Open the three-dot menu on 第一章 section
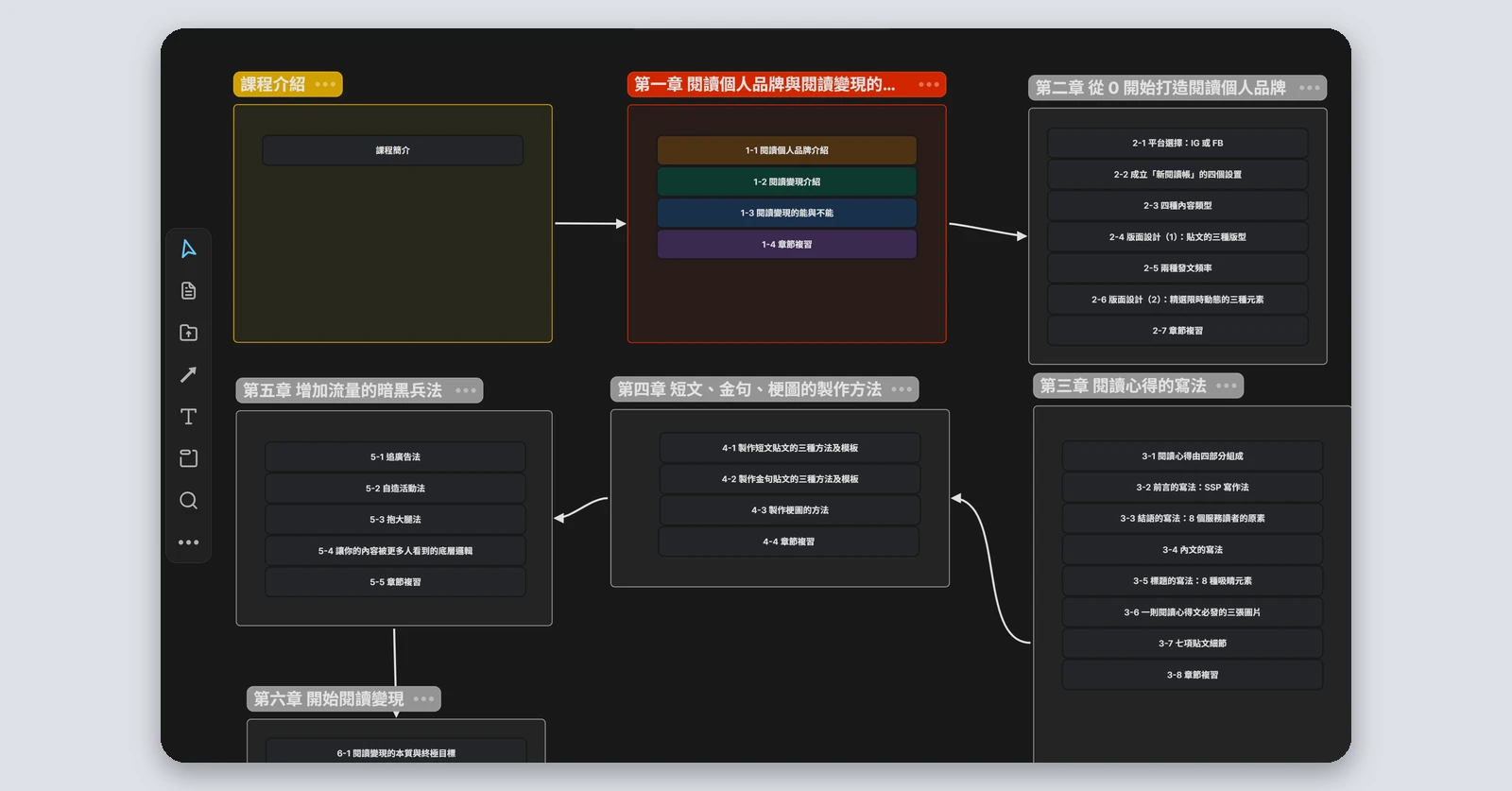Image resolution: width=1512 pixels, height=791 pixels. (929, 84)
